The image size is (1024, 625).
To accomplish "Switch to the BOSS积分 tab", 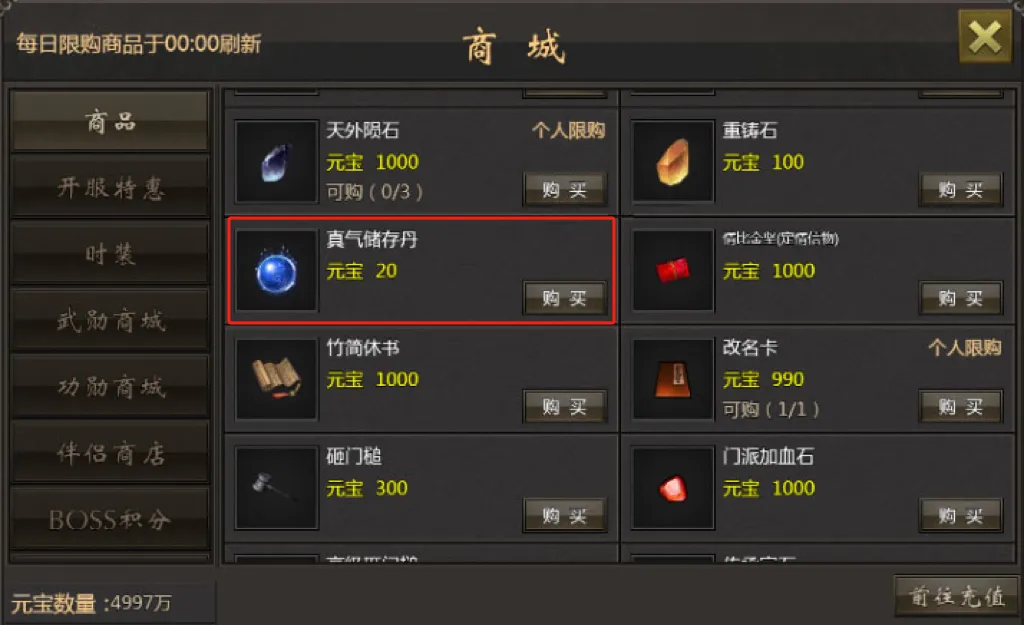I will (110, 519).
